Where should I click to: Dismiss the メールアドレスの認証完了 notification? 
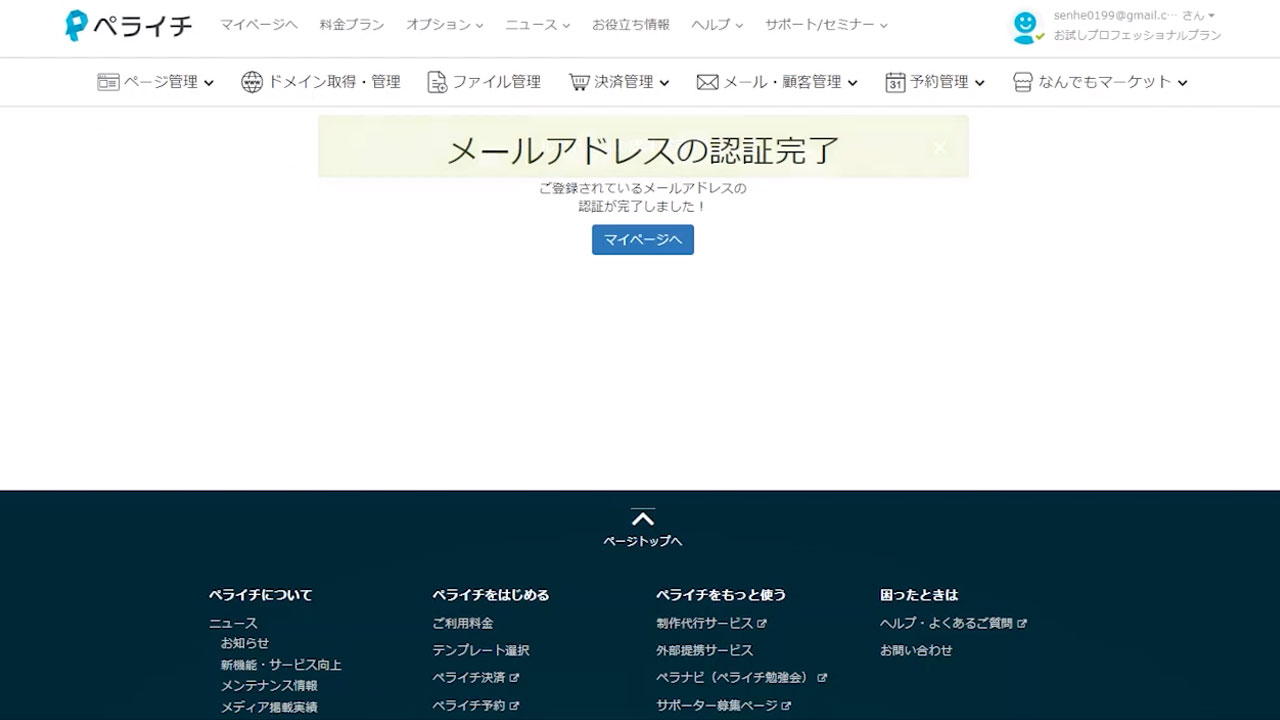click(939, 147)
